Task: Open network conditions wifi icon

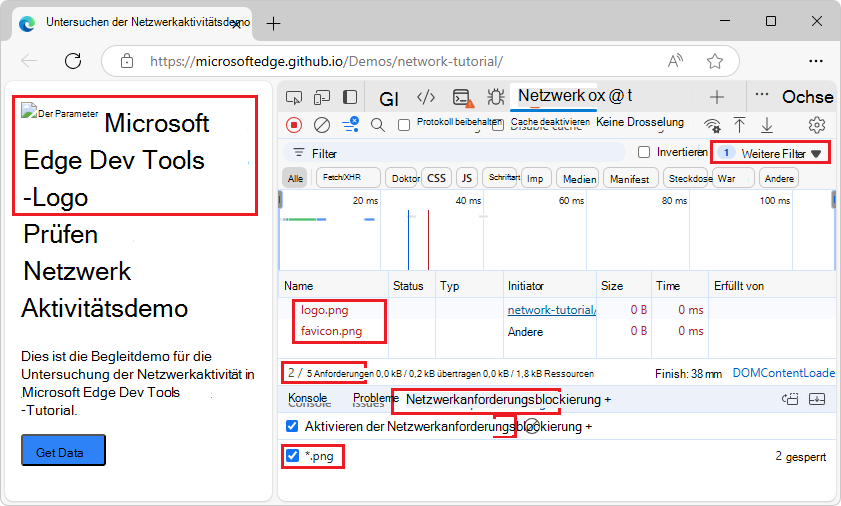Action: click(x=712, y=125)
